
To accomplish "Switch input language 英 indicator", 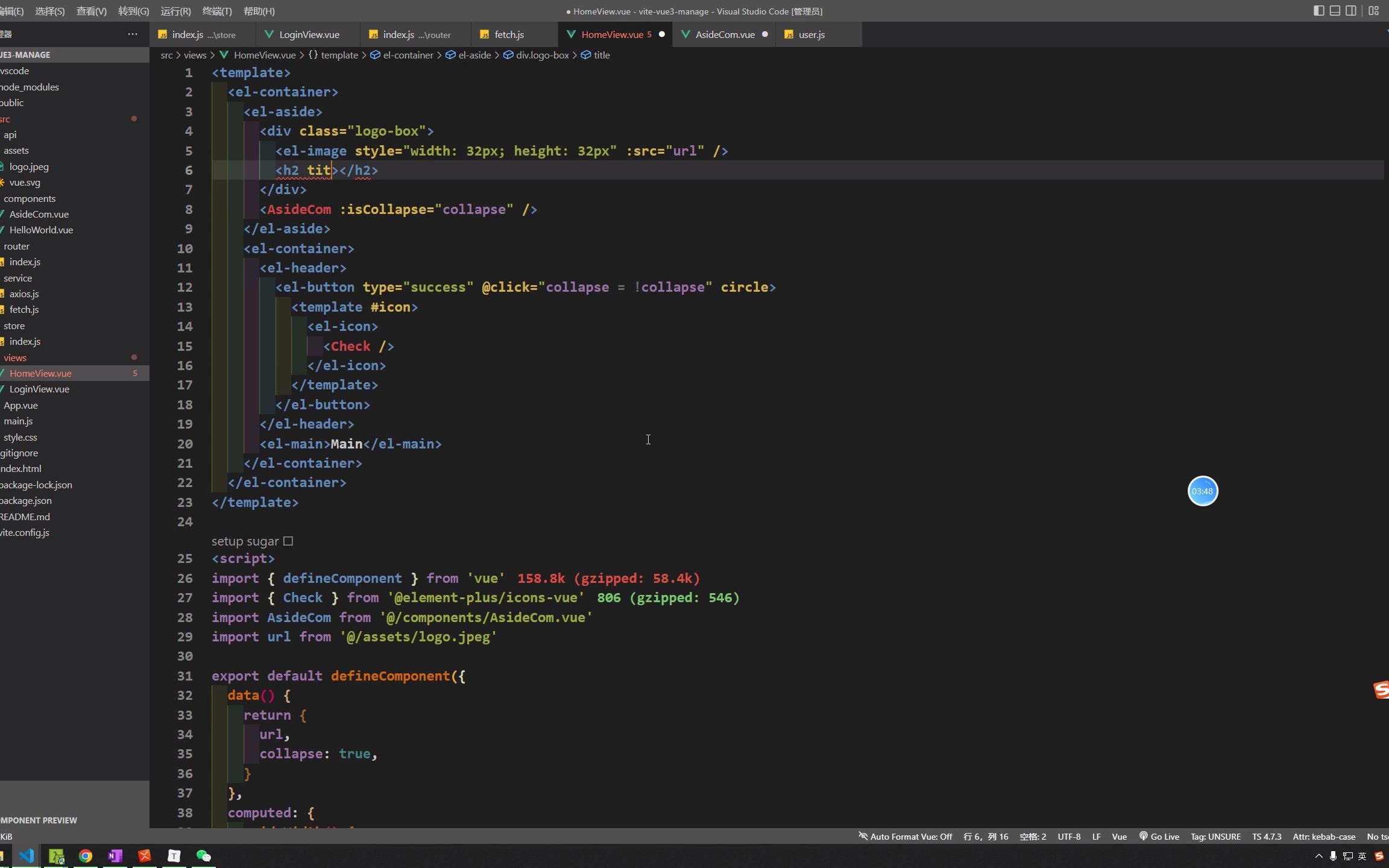I will [1362, 856].
